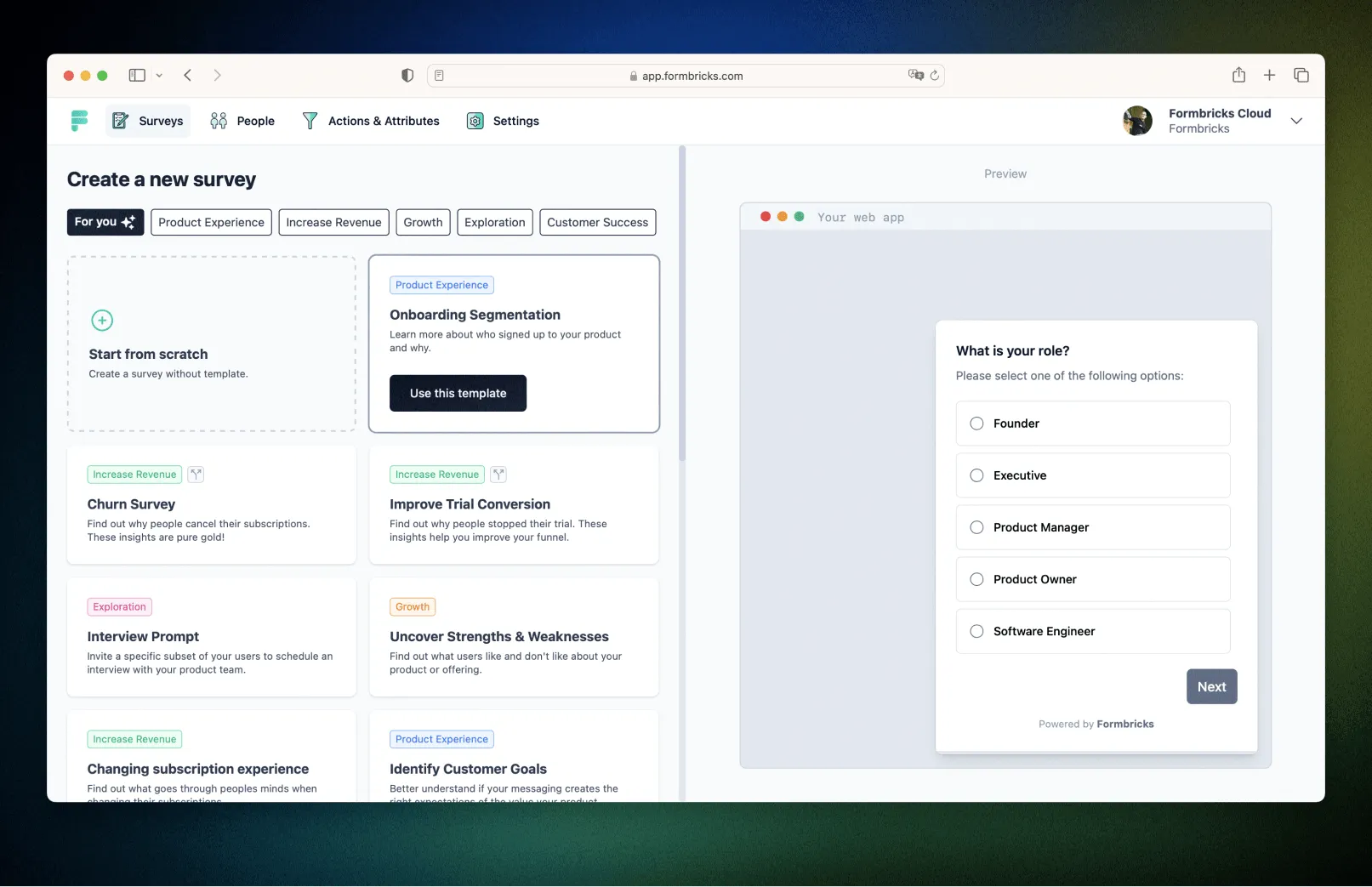
Task: Filter templates by Increase Revenue
Action: pos(333,222)
